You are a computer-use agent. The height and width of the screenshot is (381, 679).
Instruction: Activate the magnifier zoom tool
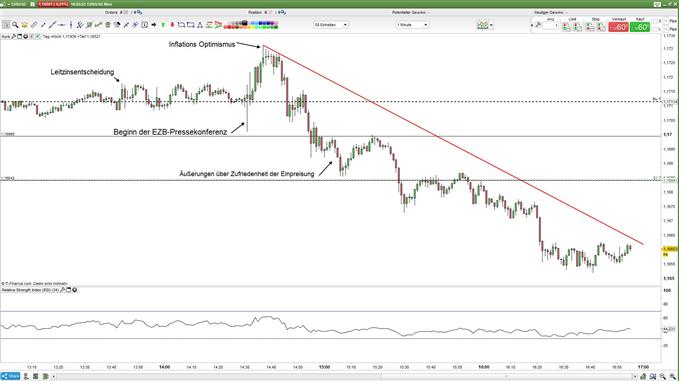click(15, 25)
